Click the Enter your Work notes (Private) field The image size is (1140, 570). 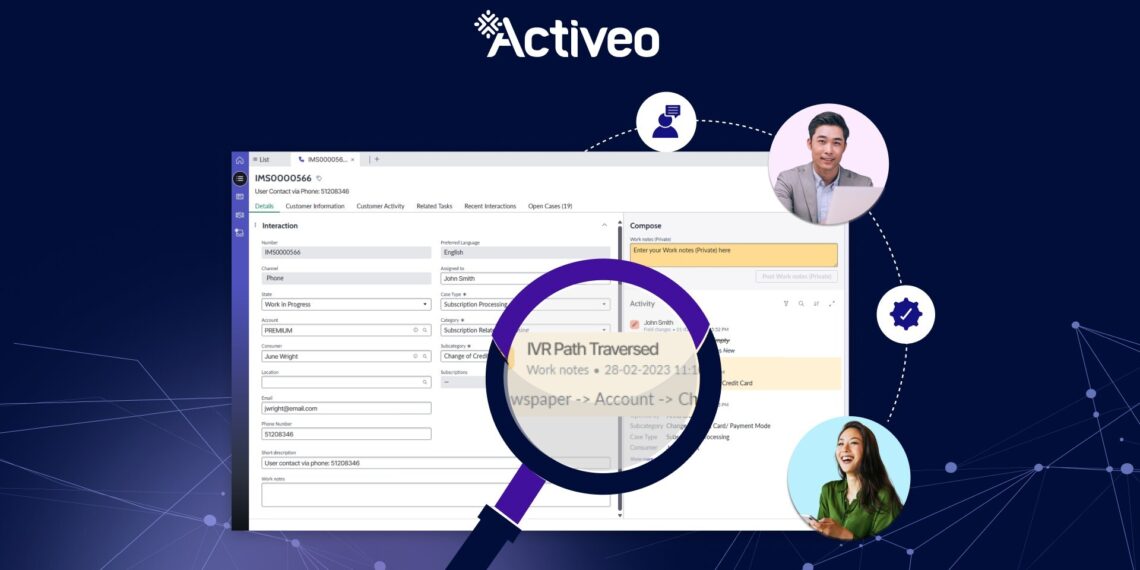pos(734,254)
